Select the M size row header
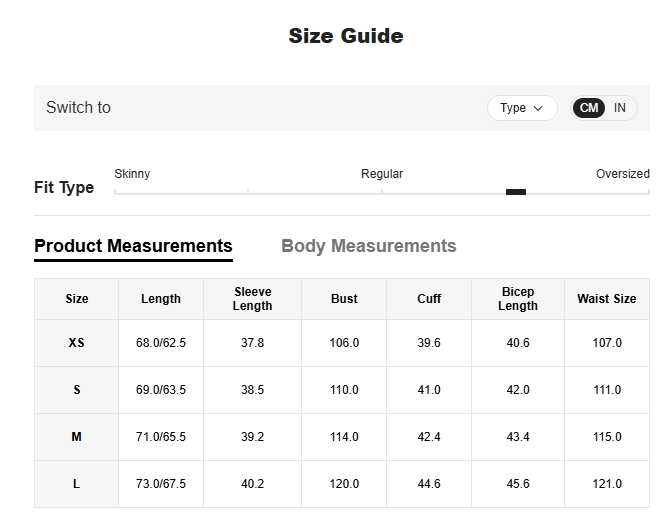Screen dimensions: 666x517 [x=76, y=437]
